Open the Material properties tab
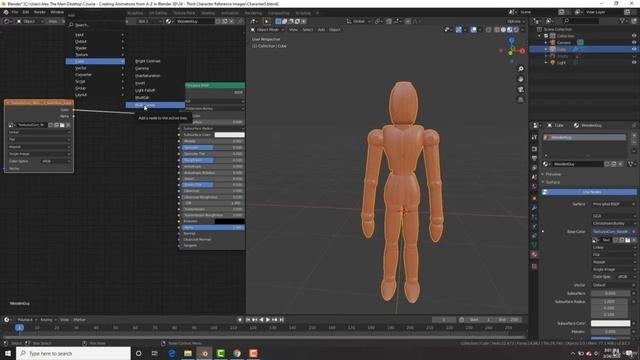This screenshot has width=640, height=360. coord(534,254)
